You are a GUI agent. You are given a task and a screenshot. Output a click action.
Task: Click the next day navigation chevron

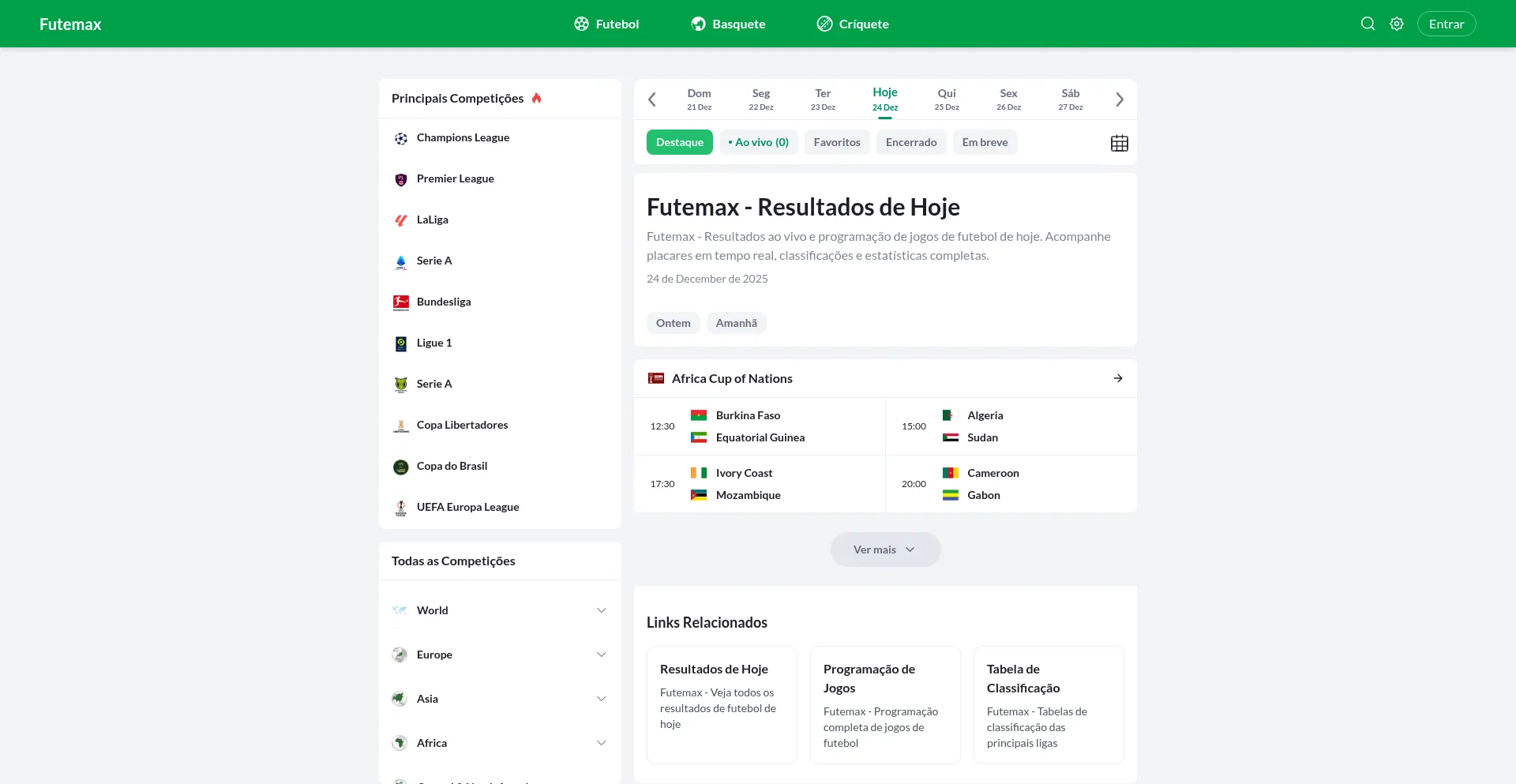[1120, 99]
